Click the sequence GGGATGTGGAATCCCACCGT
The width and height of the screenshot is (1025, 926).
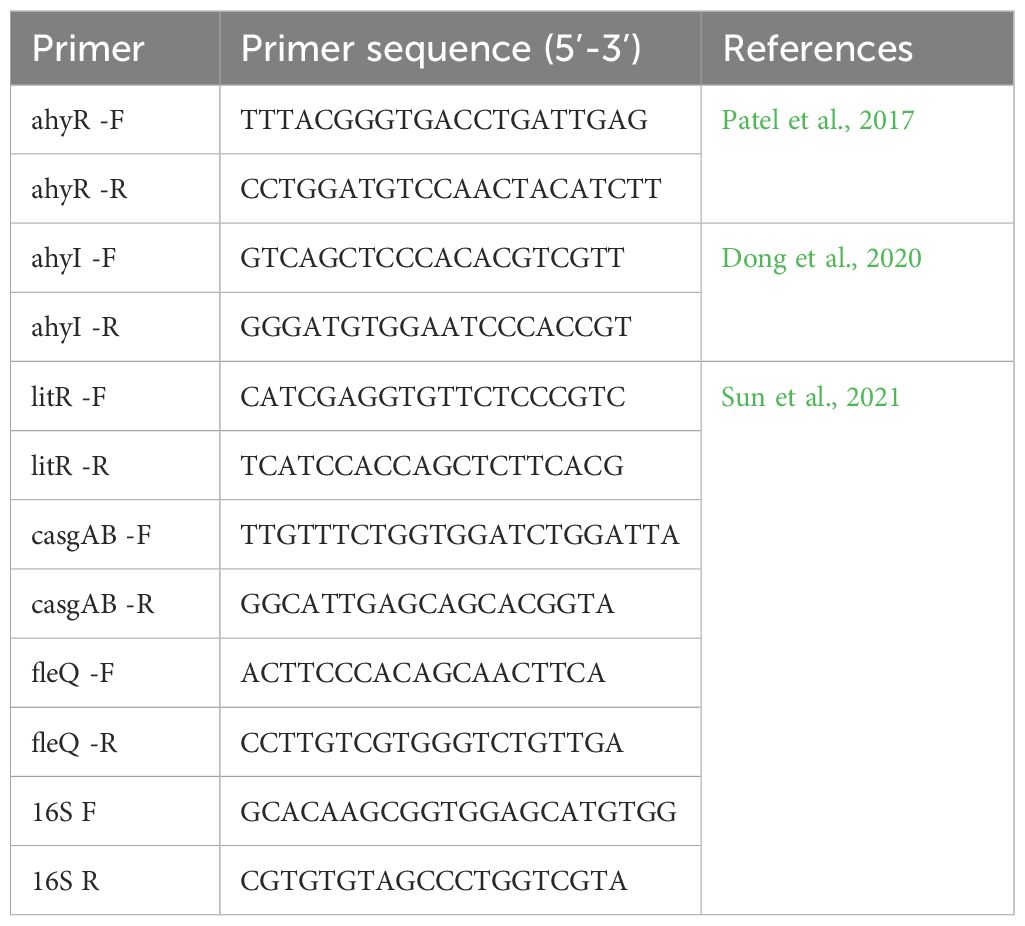coord(435,327)
